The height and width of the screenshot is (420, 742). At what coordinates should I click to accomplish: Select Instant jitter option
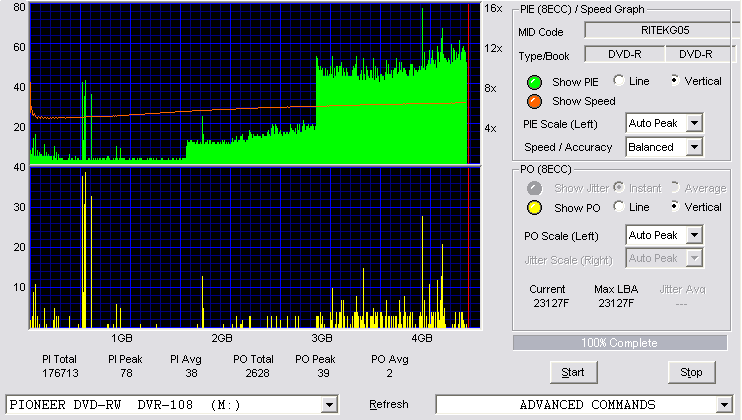click(618, 187)
